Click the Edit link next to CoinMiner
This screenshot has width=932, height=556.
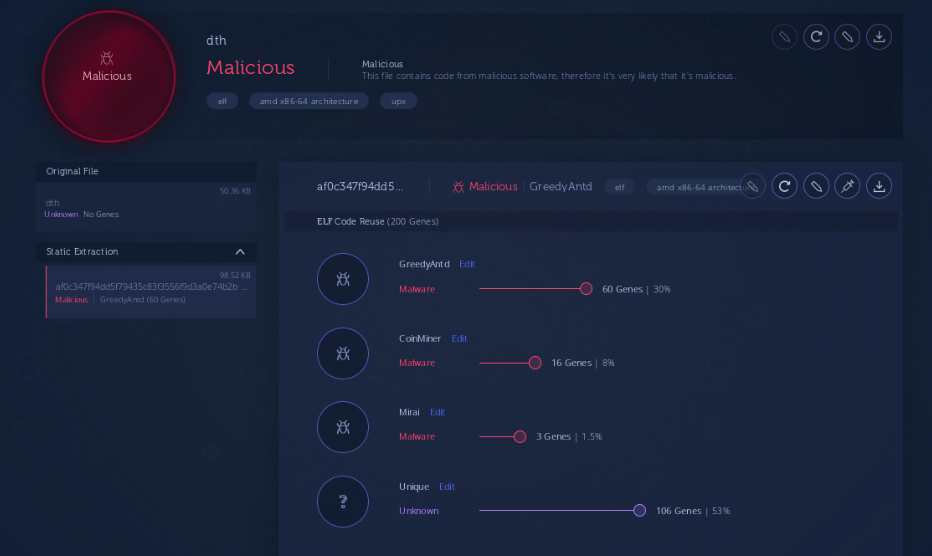point(459,338)
